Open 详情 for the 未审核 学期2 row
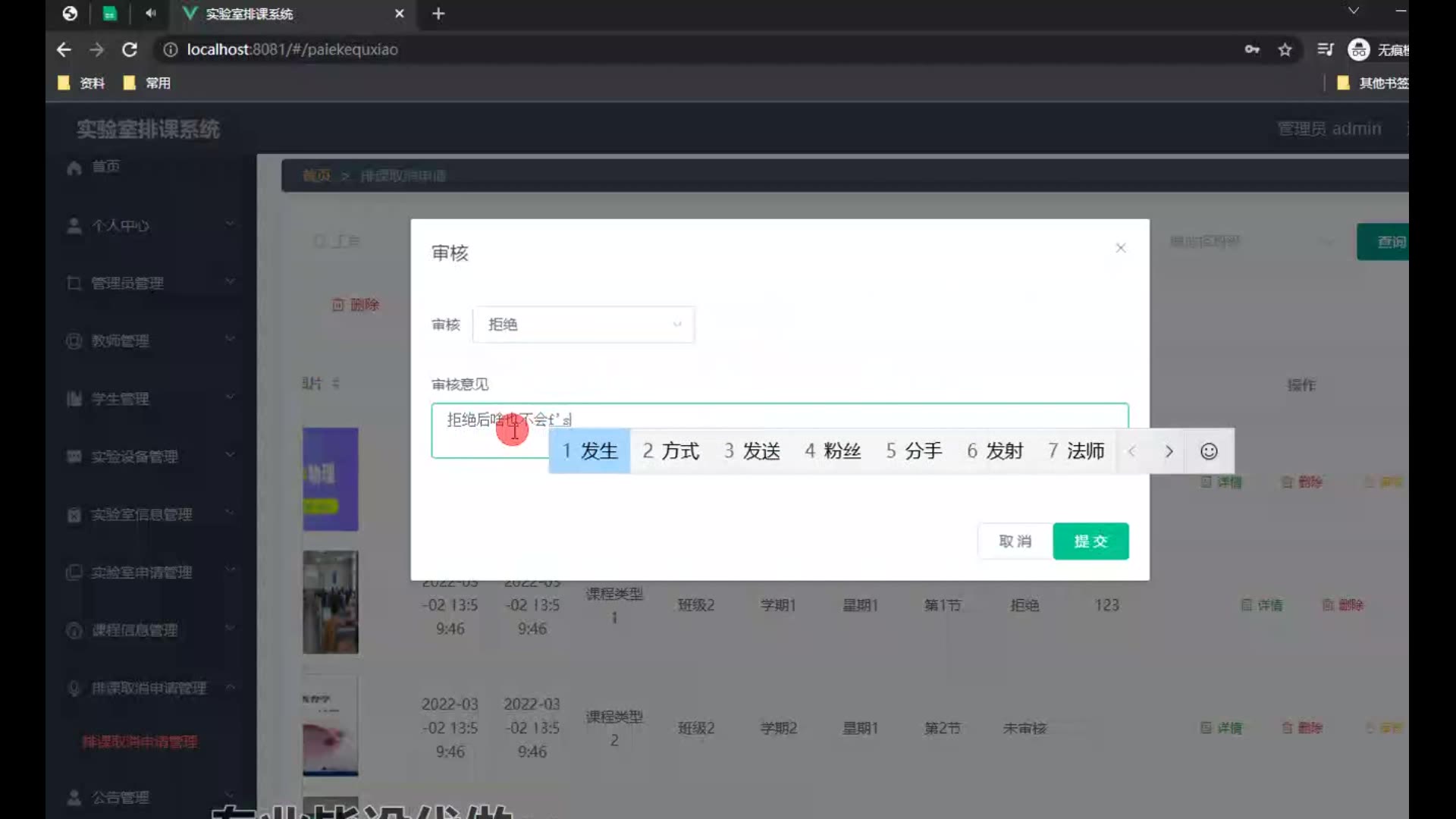Screen dimensions: 1456x819 pos(1222,728)
